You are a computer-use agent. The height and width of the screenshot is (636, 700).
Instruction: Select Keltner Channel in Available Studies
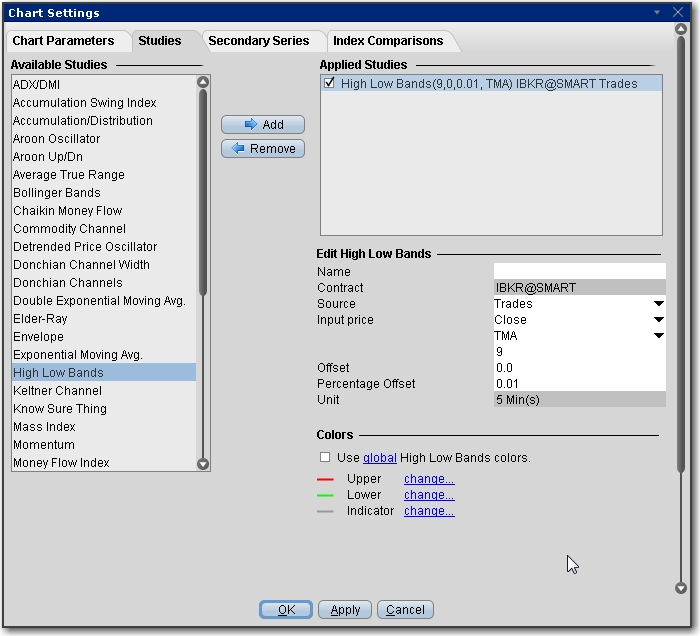(x=58, y=391)
